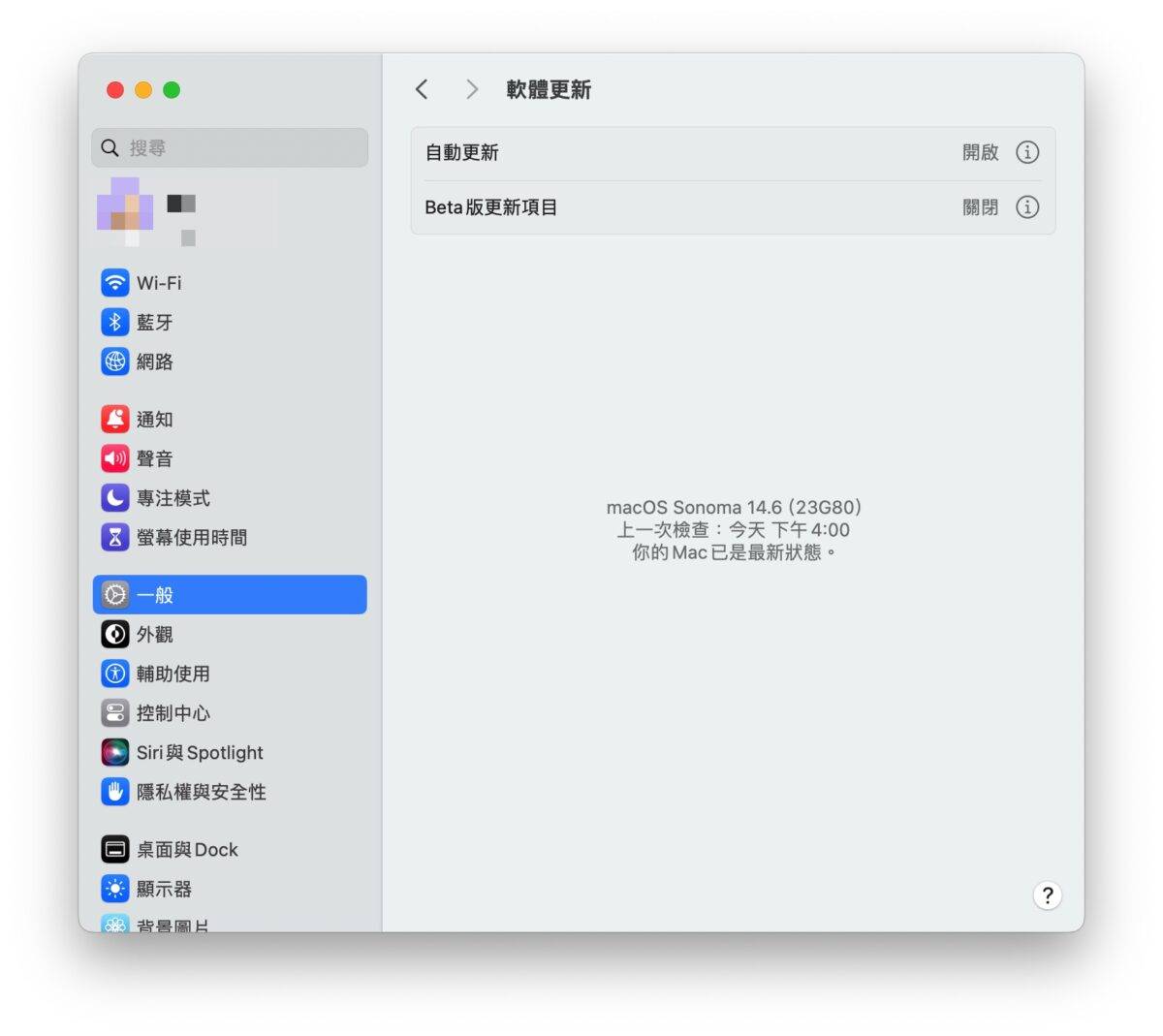
Task: Select the 聲音 label in the sidebar
Action: click(x=155, y=458)
